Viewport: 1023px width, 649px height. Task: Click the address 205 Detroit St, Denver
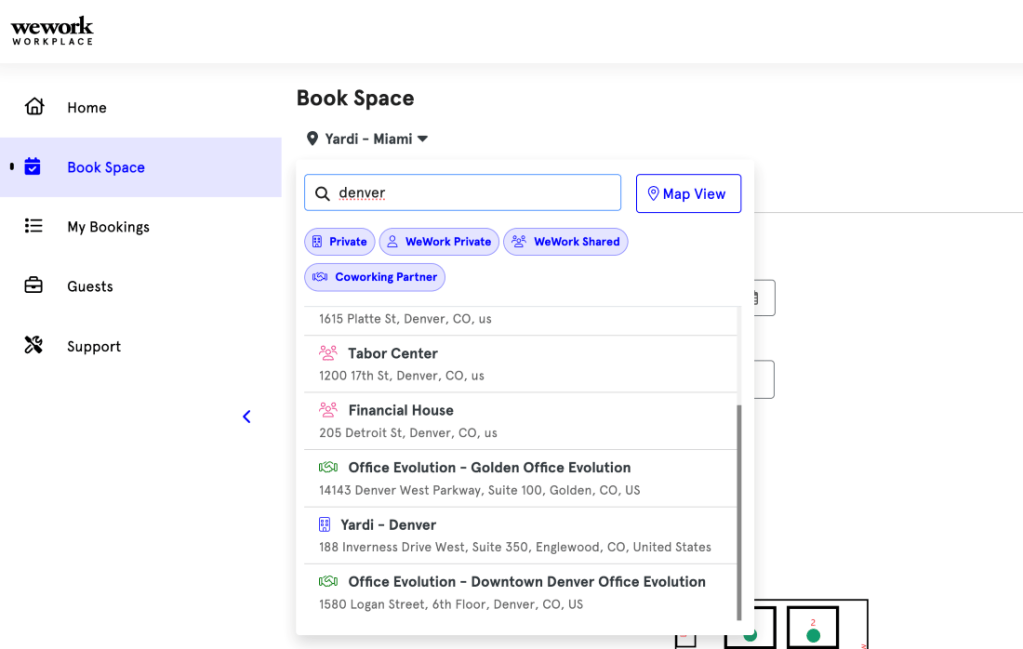tap(408, 433)
